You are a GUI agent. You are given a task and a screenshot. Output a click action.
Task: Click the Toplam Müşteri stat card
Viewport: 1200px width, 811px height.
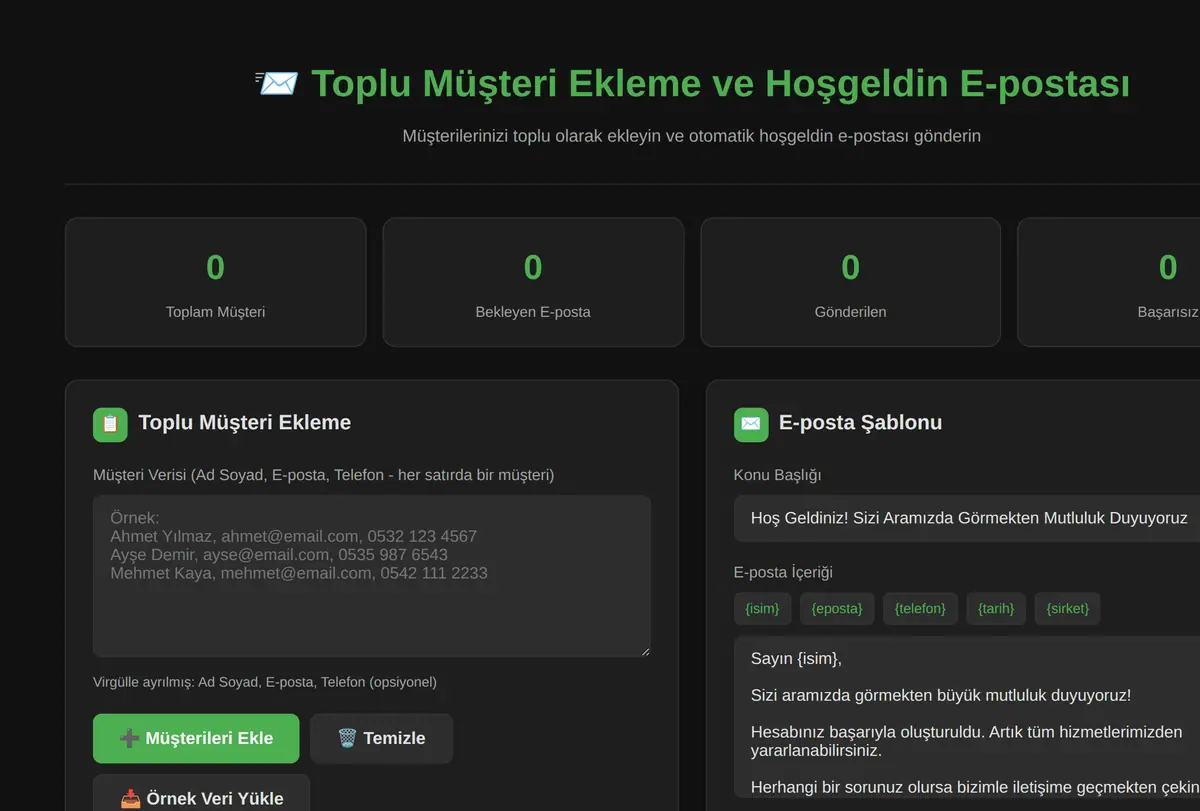coord(215,282)
